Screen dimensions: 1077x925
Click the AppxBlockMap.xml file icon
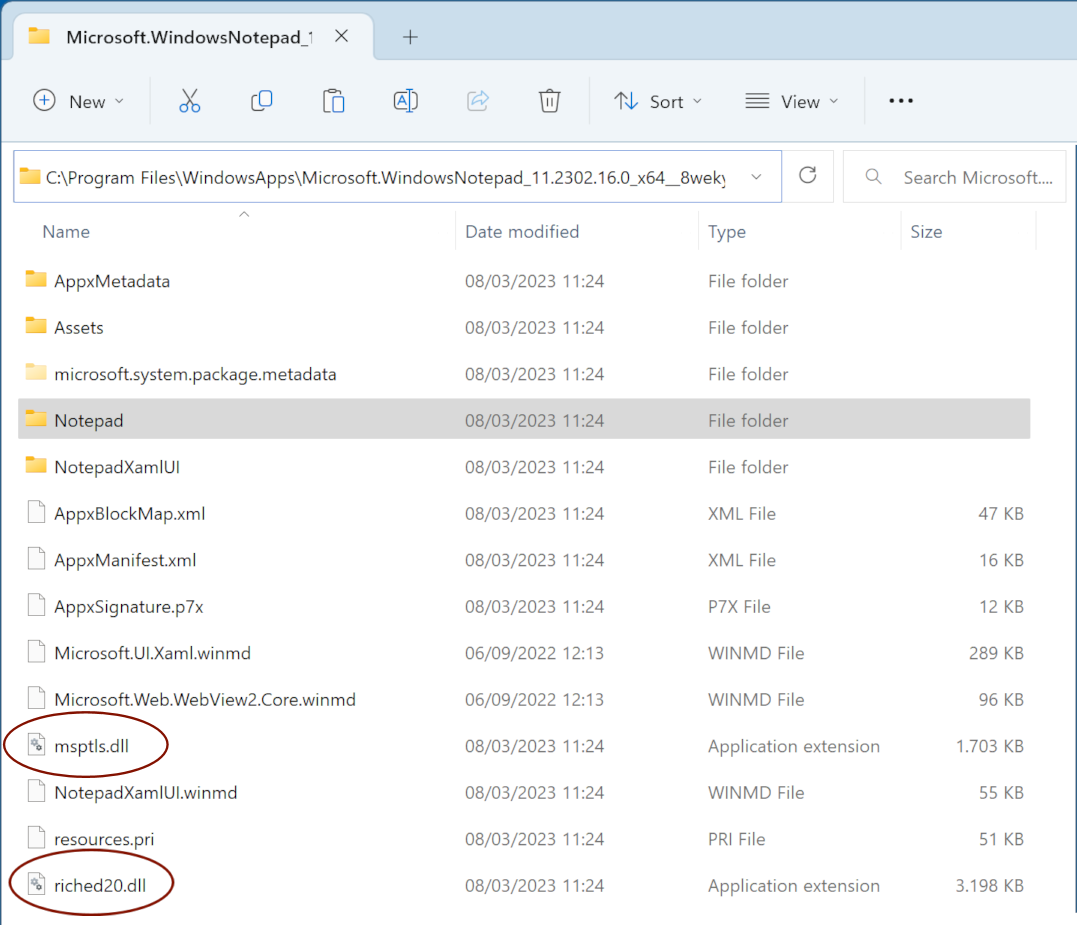36,513
